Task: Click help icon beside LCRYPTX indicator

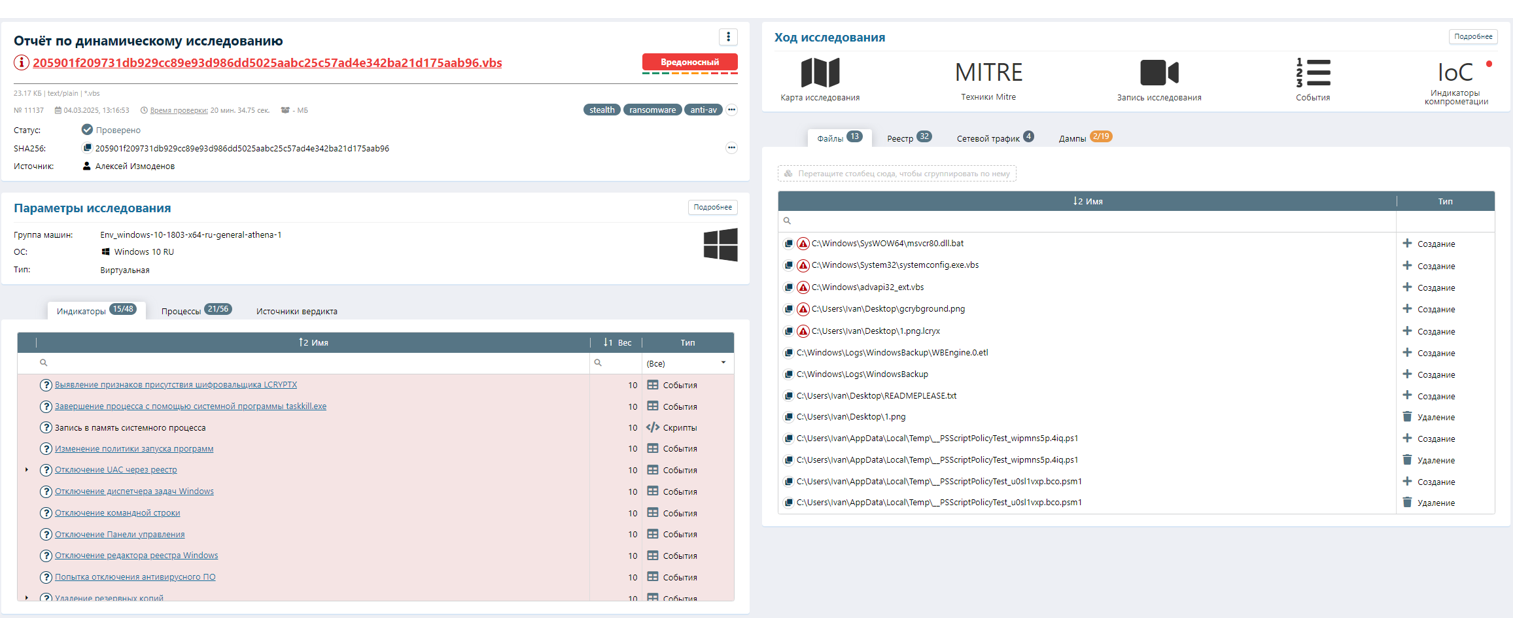Action: (x=46, y=385)
